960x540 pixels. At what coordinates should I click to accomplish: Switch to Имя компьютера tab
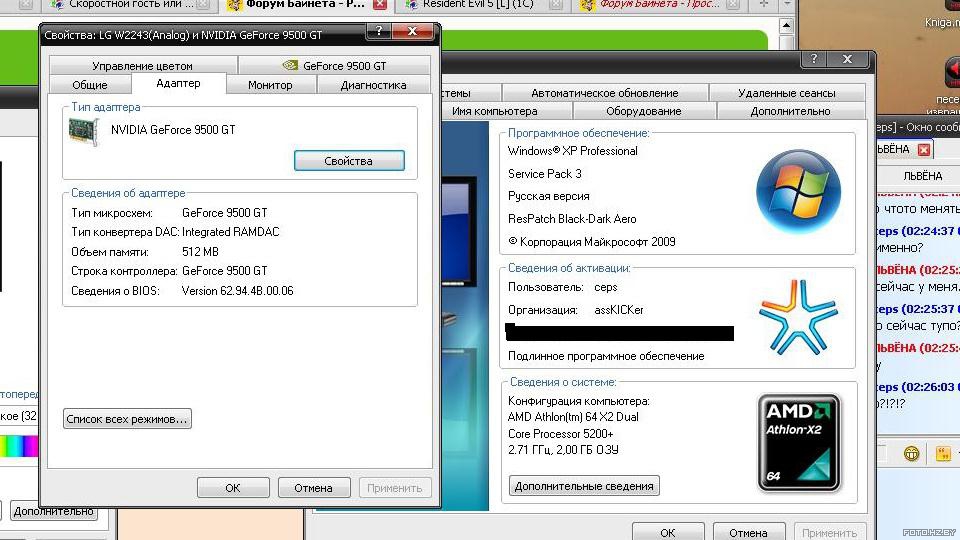click(495, 111)
